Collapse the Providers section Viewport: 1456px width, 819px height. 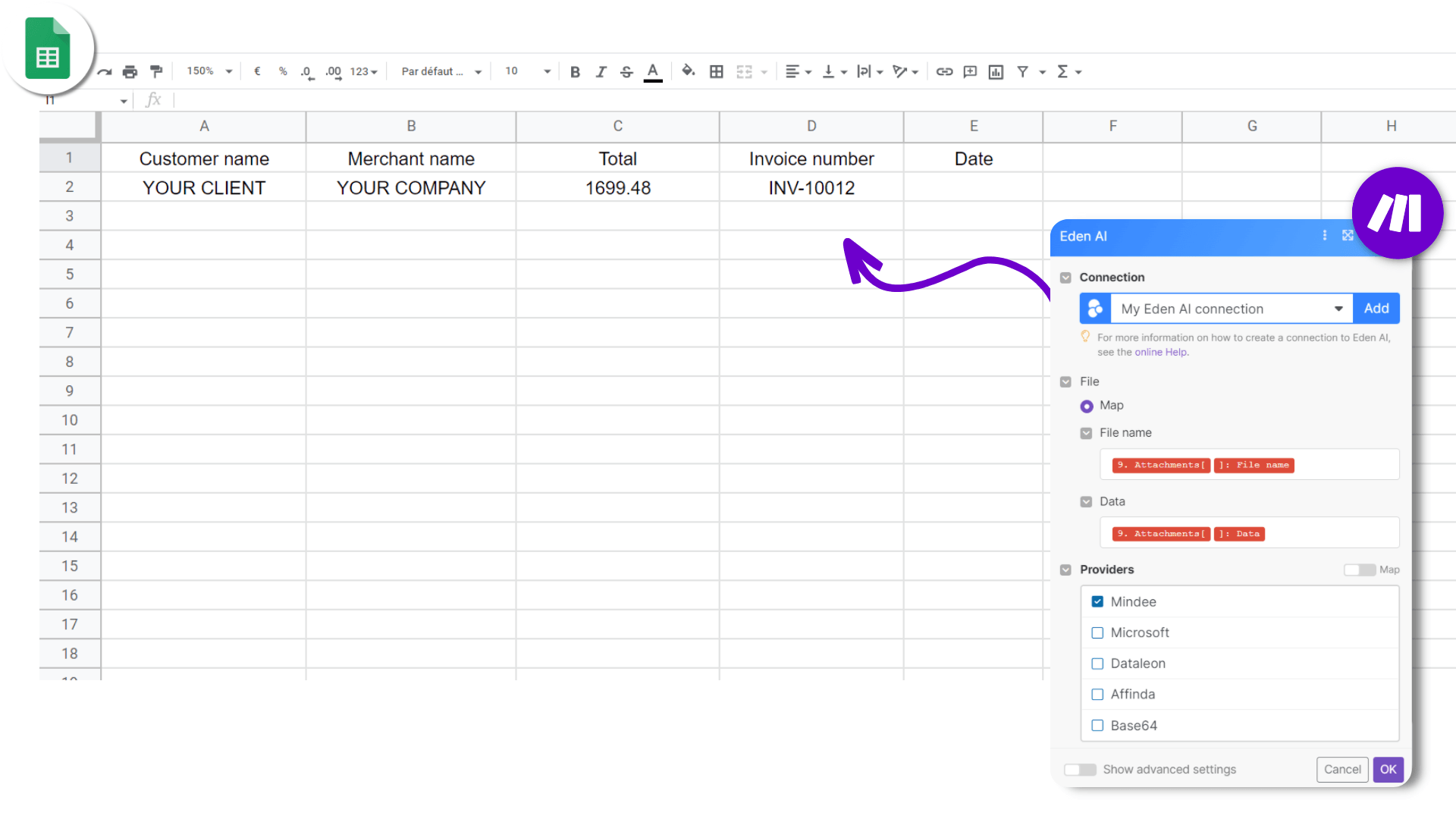[x=1065, y=570]
